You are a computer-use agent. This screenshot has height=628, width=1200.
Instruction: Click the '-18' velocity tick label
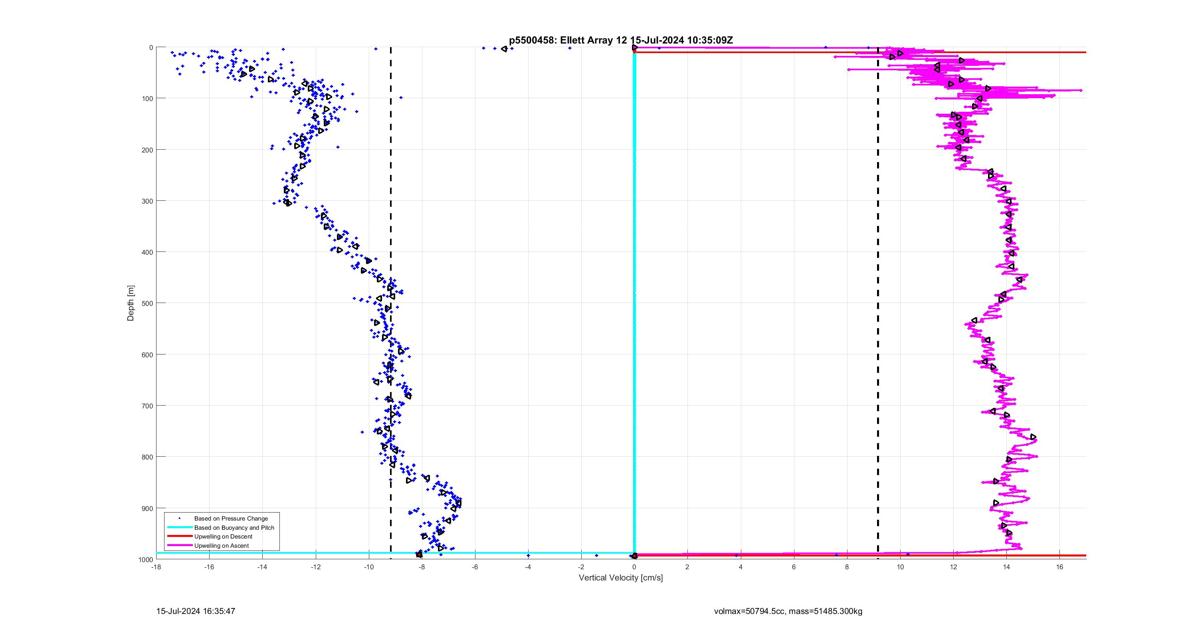click(x=156, y=567)
